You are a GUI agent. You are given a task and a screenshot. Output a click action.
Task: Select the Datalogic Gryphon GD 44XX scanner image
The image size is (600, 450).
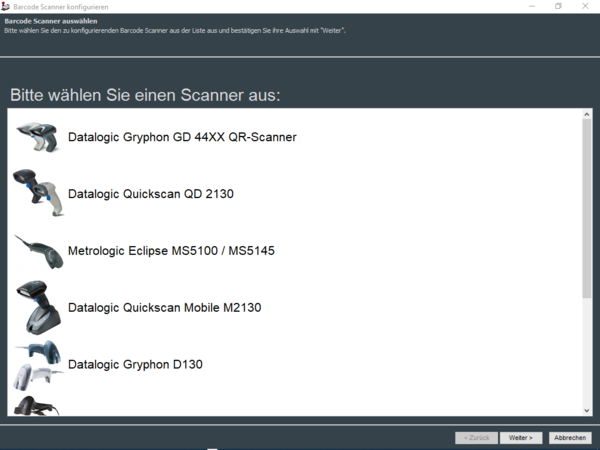36,137
